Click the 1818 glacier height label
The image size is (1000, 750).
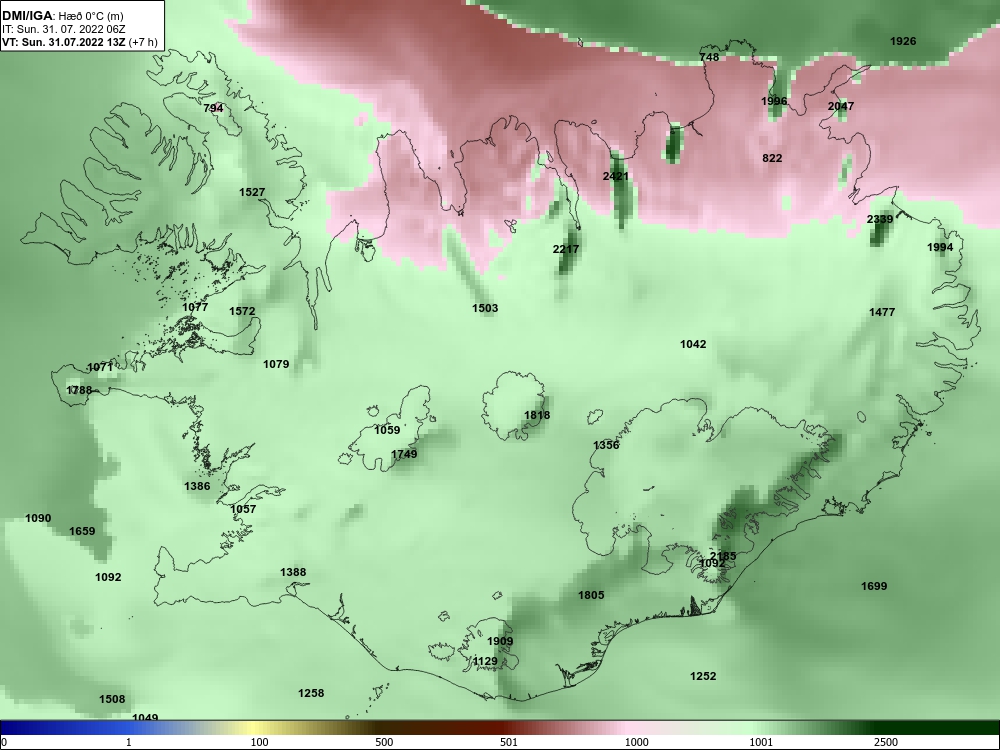pyautogui.click(x=537, y=415)
